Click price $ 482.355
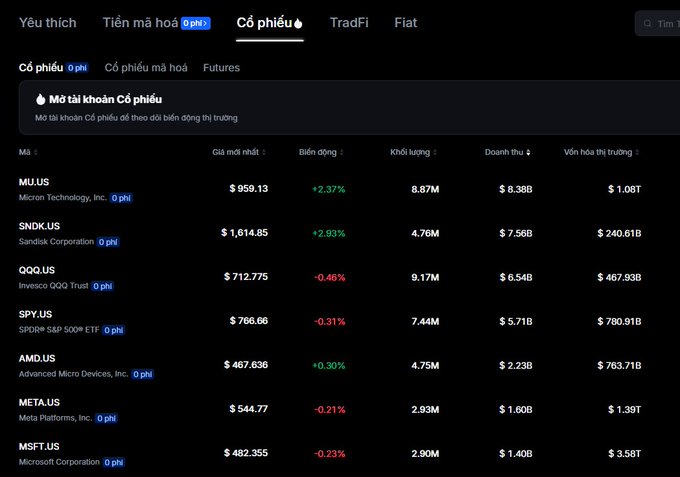Viewport: 680px width, 477px height. tap(246, 453)
